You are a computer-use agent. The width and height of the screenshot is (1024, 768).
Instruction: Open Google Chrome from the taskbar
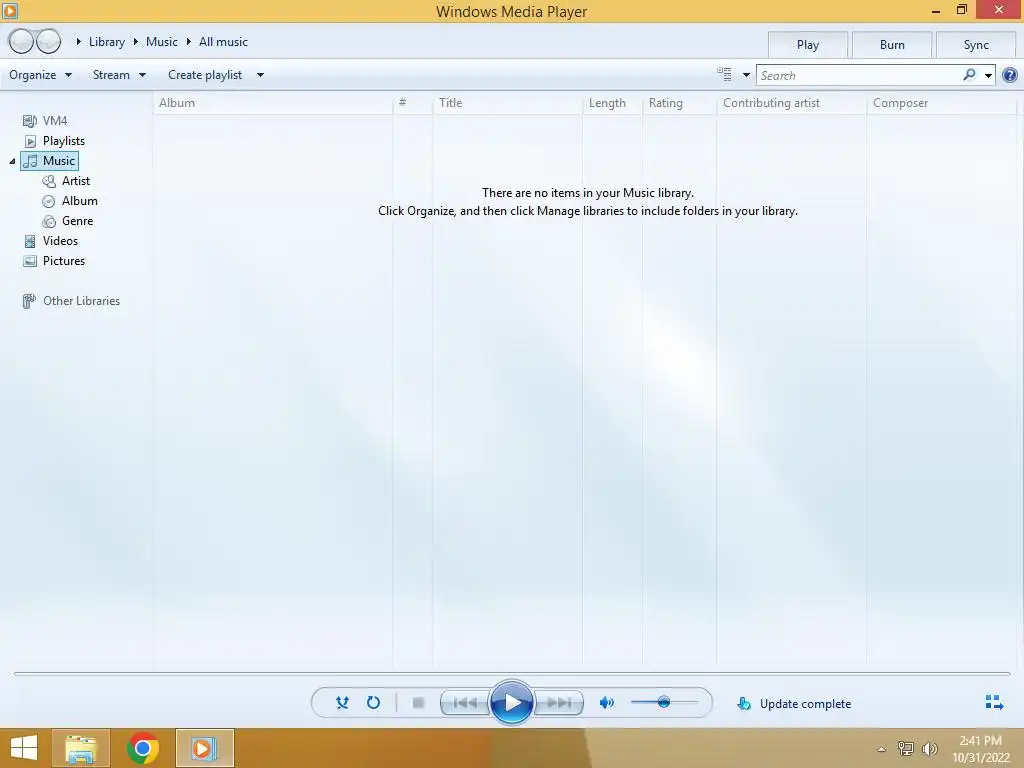click(143, 748)
